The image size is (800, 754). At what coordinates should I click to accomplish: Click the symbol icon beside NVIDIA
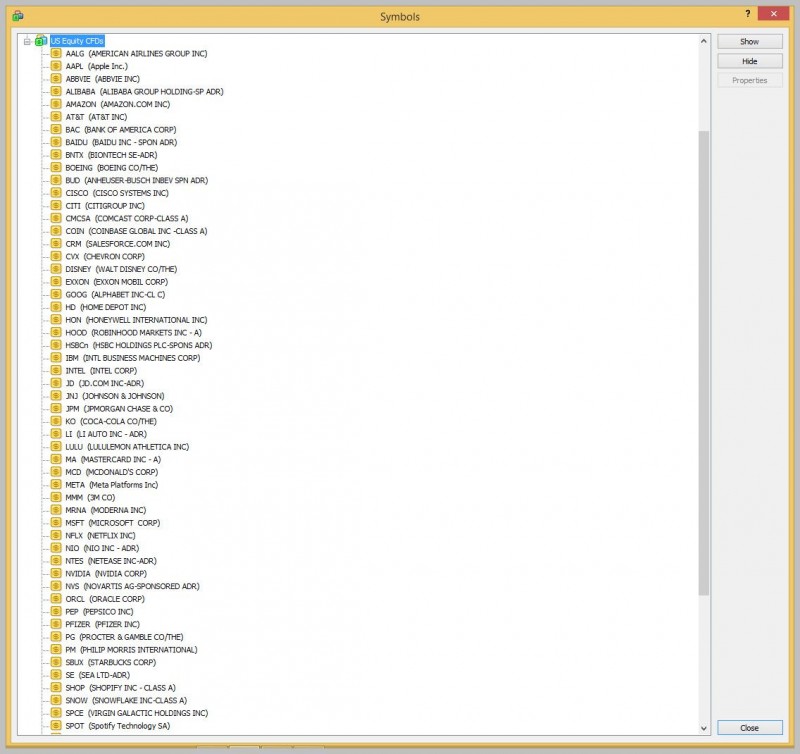click(x=56, y=573)
